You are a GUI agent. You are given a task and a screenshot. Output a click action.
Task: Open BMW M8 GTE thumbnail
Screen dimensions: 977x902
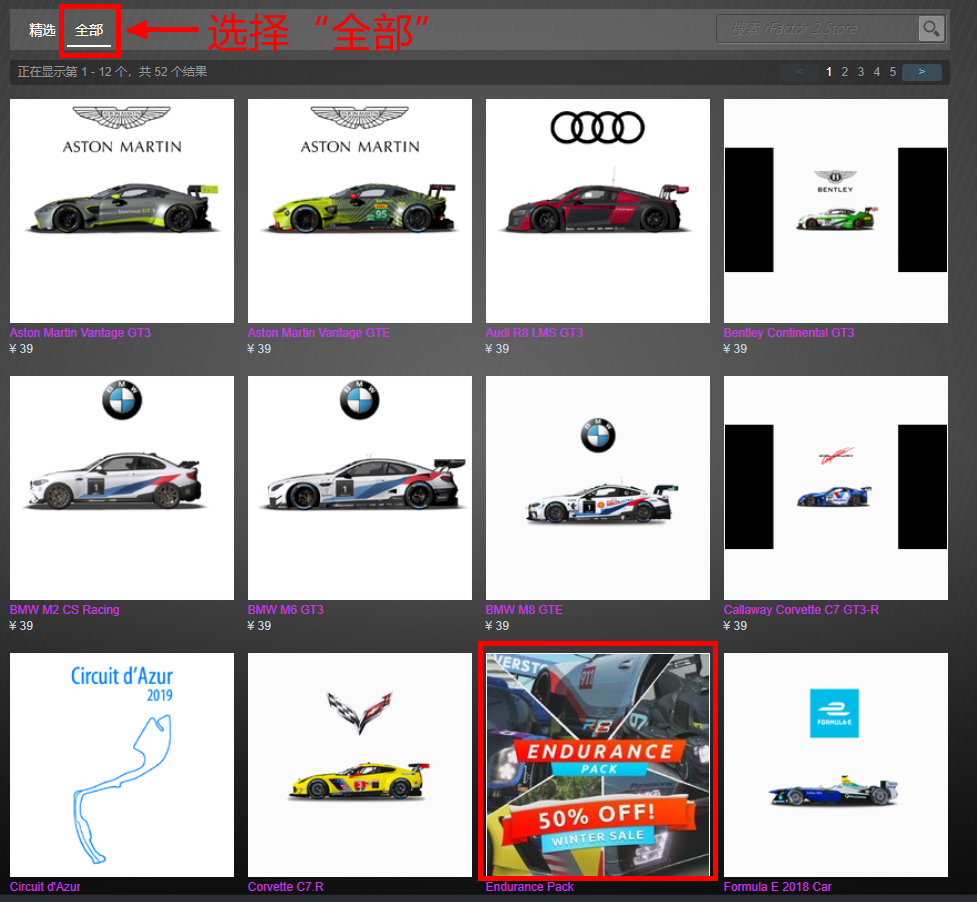[x=598, y=488]
